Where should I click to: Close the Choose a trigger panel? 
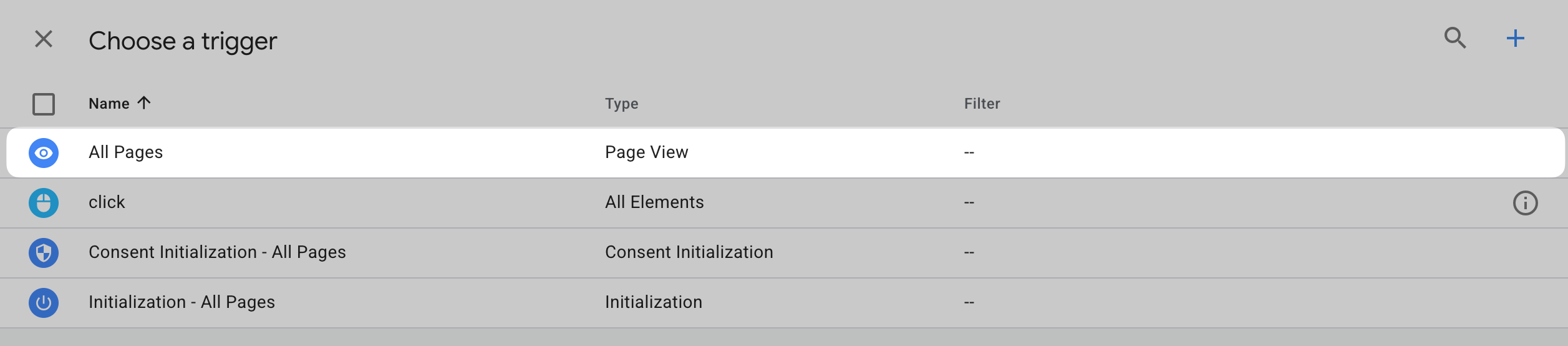tap(44, 39)
